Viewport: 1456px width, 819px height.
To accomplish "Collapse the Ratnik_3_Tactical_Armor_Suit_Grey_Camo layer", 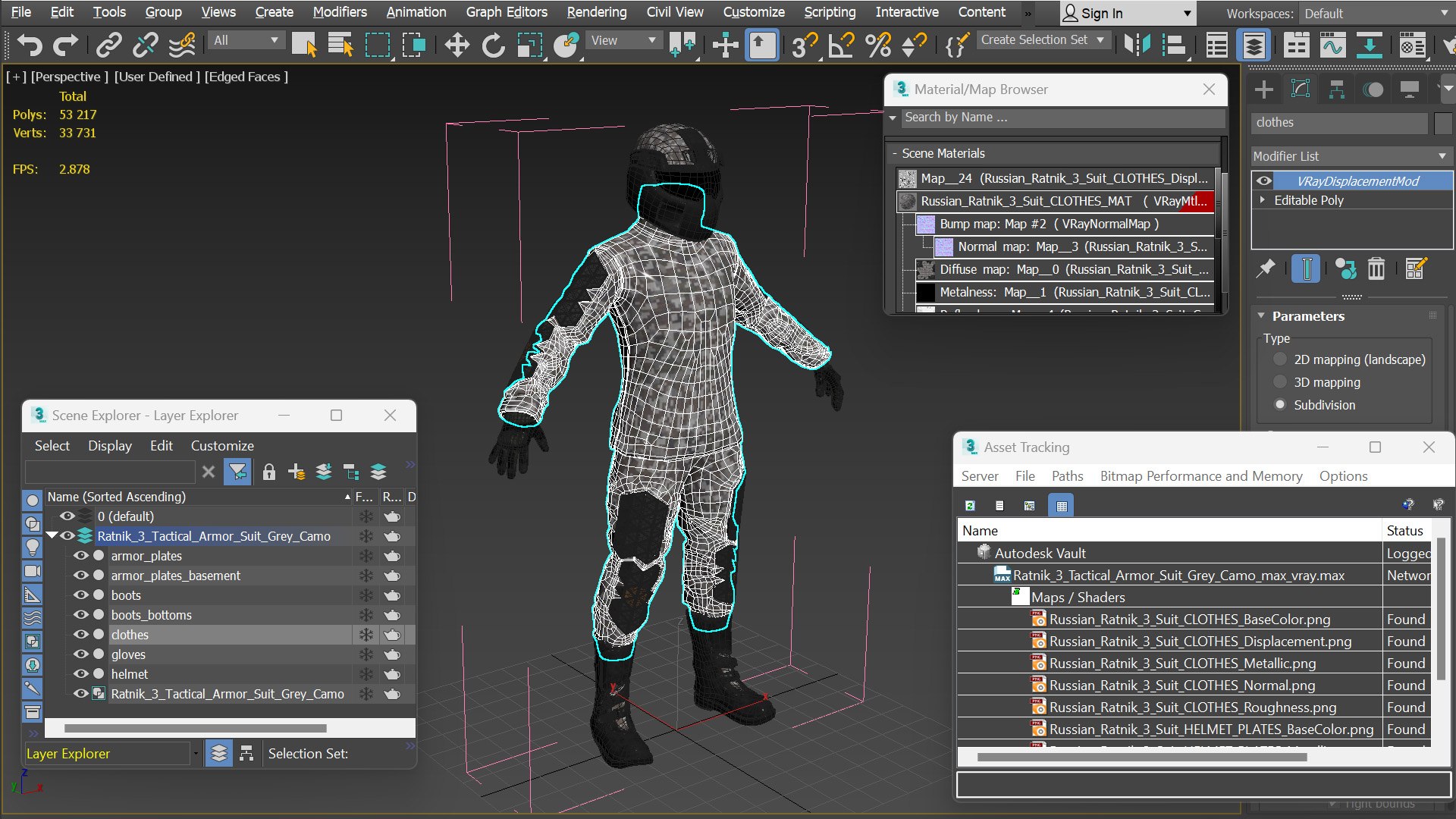I will click(x=52, y=535).
